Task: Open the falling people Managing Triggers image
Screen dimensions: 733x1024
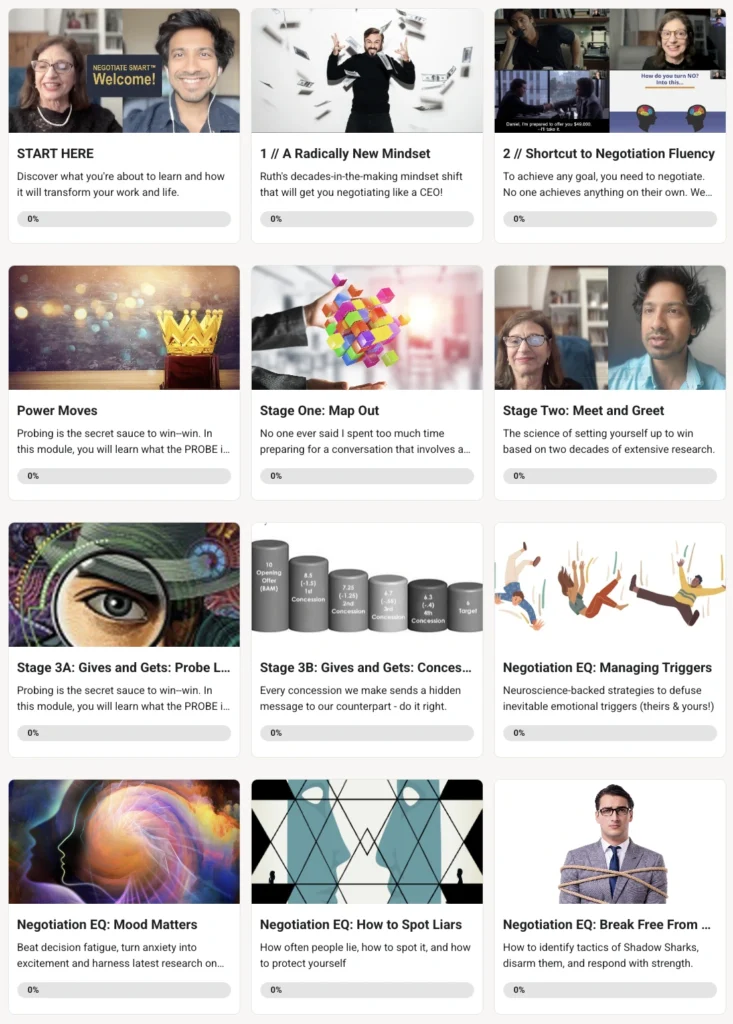Action: click(x=610, y=584)
